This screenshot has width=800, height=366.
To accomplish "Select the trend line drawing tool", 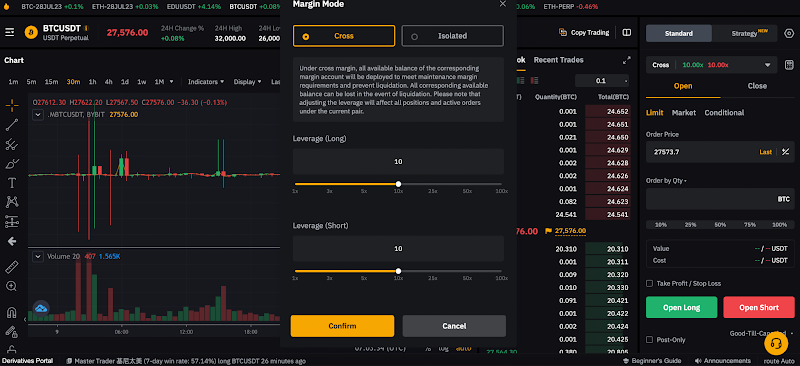I will coord(12,125).
